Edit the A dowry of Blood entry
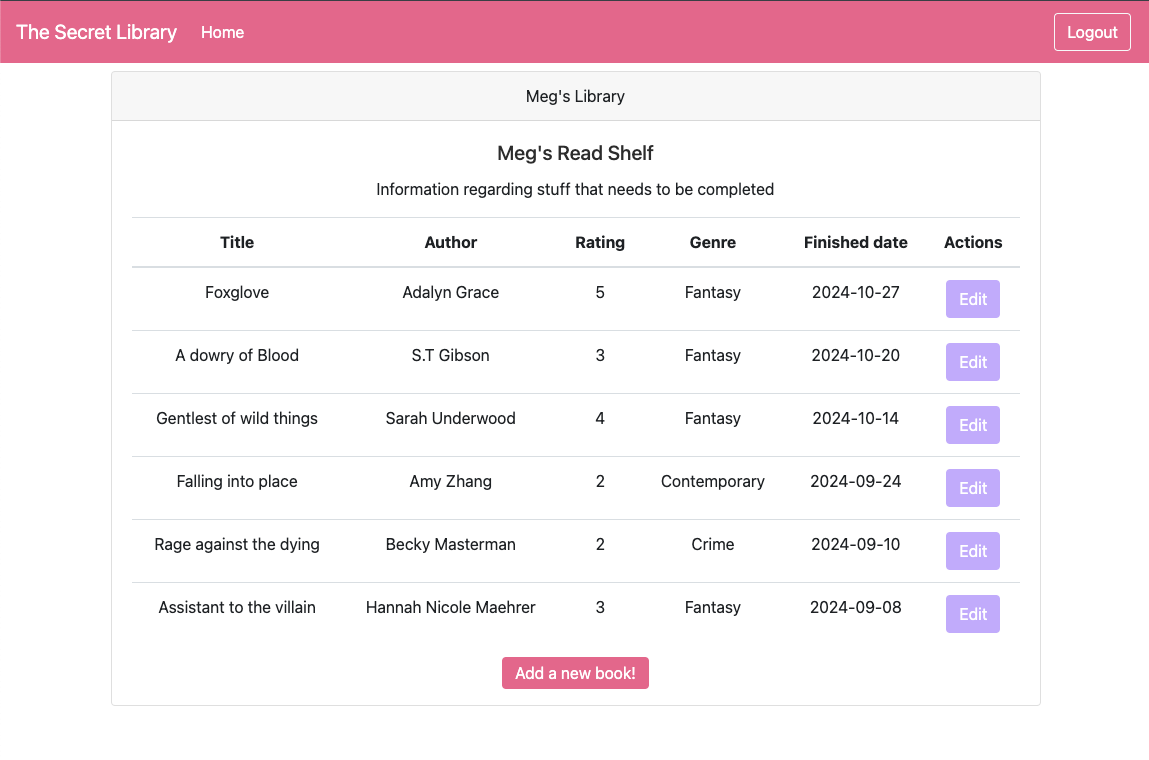The image size is (1149, 760). (x=972, y=362)
